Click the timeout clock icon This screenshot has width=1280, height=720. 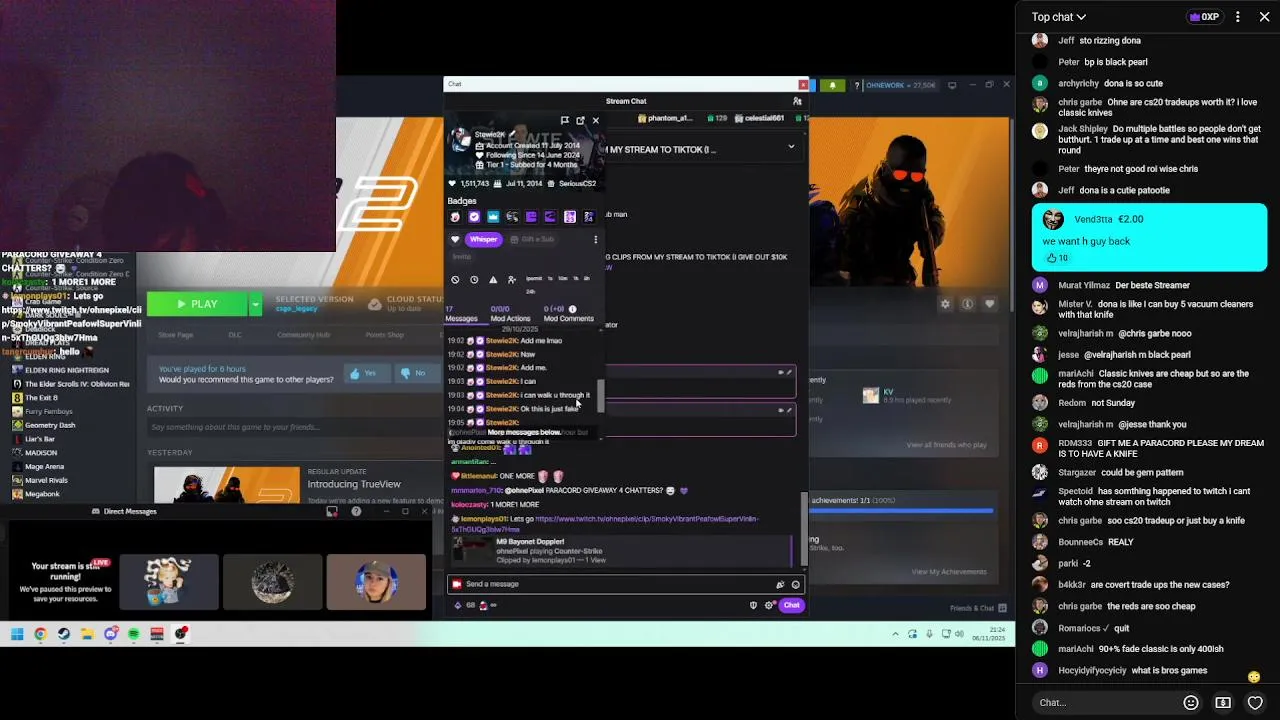[x=474, y=280]
